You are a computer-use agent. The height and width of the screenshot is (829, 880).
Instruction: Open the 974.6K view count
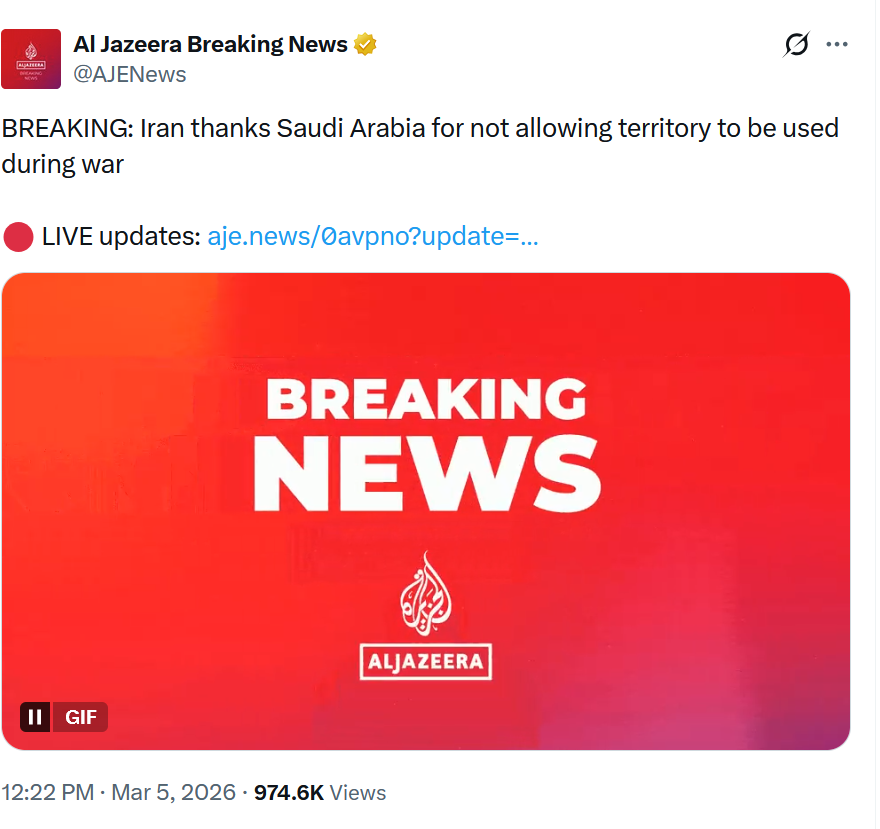(288, 793)
